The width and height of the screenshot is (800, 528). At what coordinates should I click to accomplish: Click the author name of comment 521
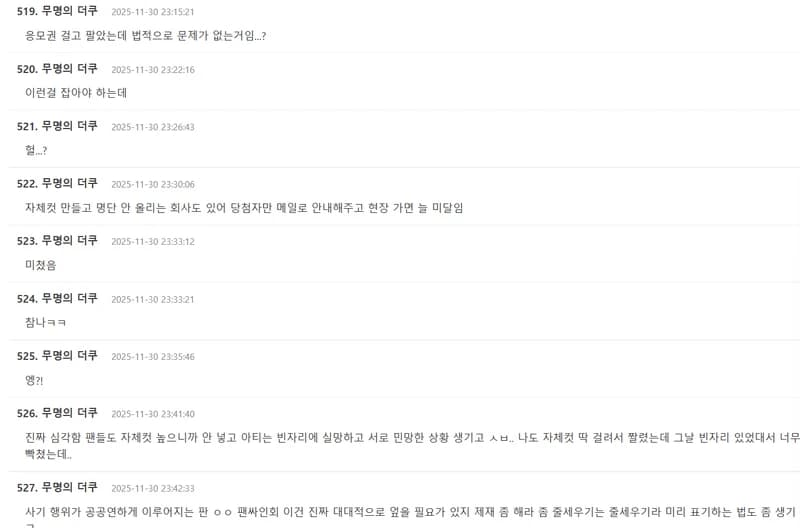(x=69, y=125)
